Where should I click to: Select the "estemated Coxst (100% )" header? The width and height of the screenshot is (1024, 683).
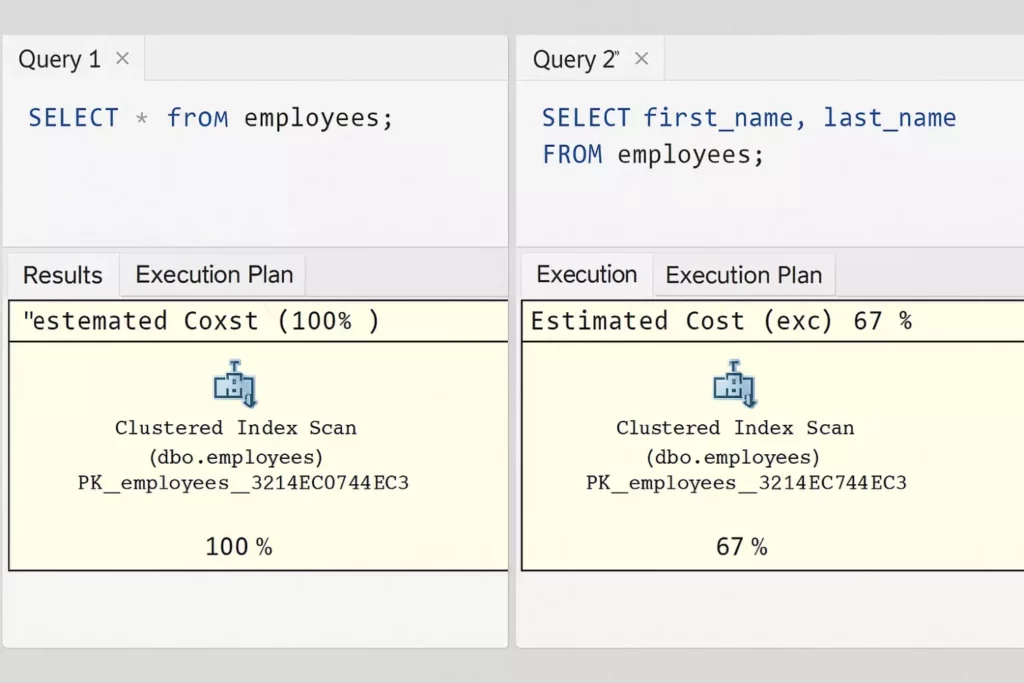point(201,321)
